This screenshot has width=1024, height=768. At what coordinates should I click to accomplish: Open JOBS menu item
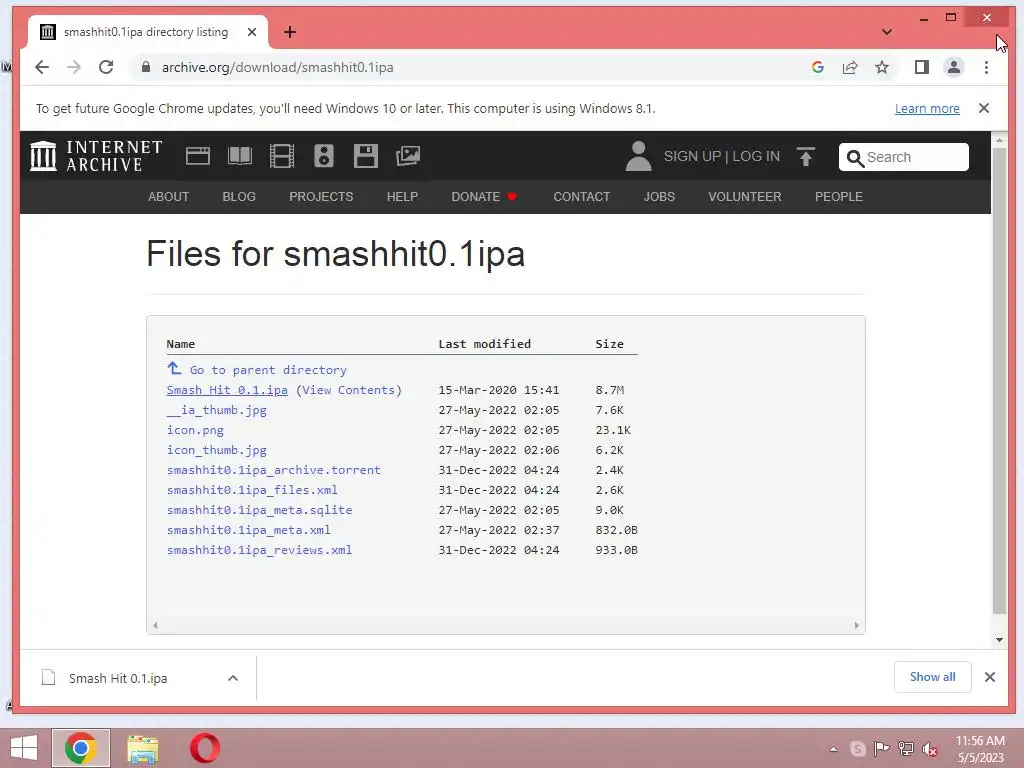pyautogui.click(x=660, y=197)
